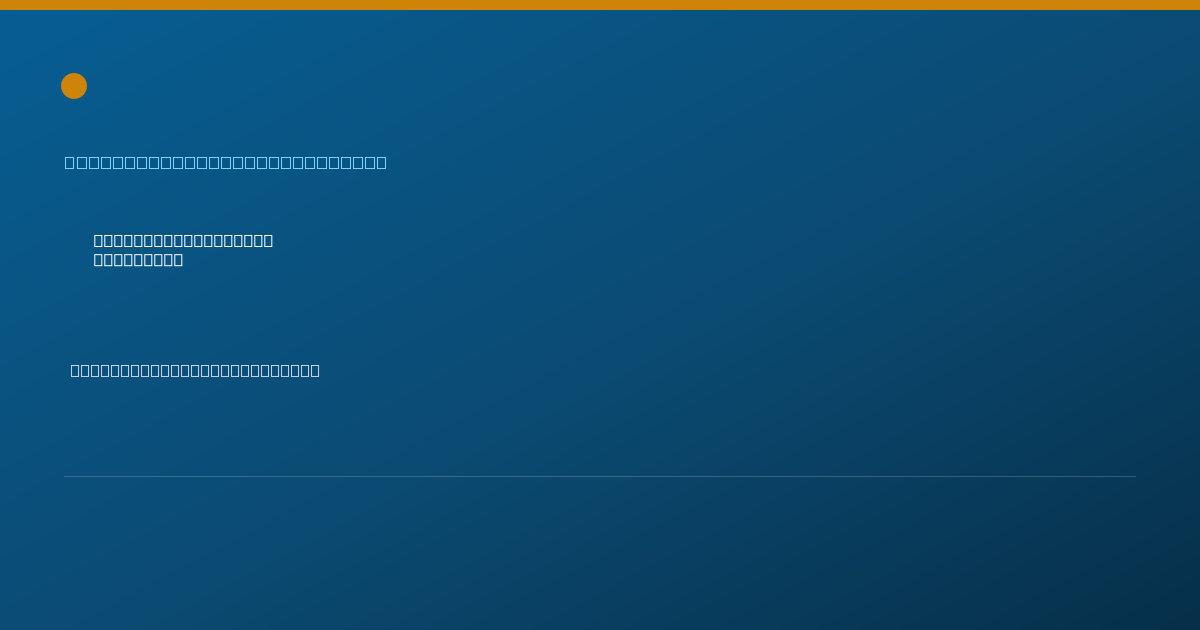Viewport: 1200px width, 630px height.
Task: Click the last box of the lone white line
Action: pos(315,370)
